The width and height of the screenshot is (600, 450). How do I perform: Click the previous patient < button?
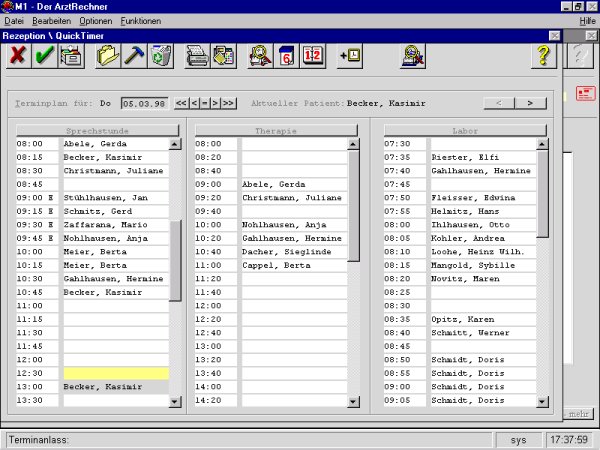click(x=499, y=103)
